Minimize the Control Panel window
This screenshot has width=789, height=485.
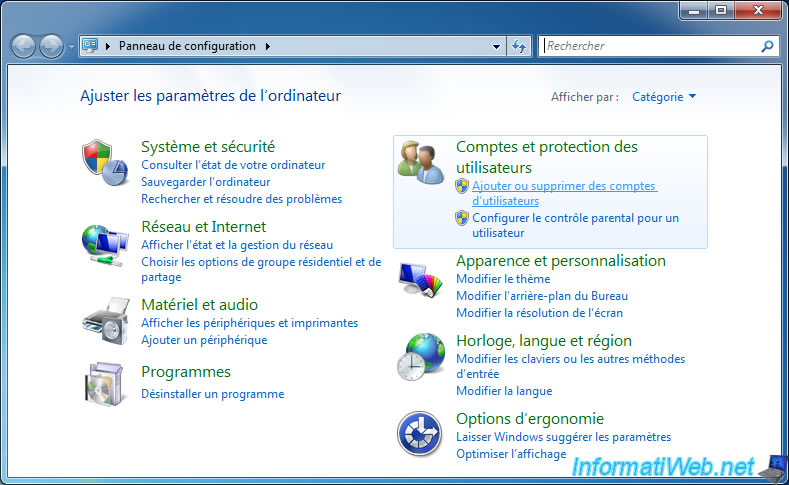pyautogui.click(x=694, y=10)
